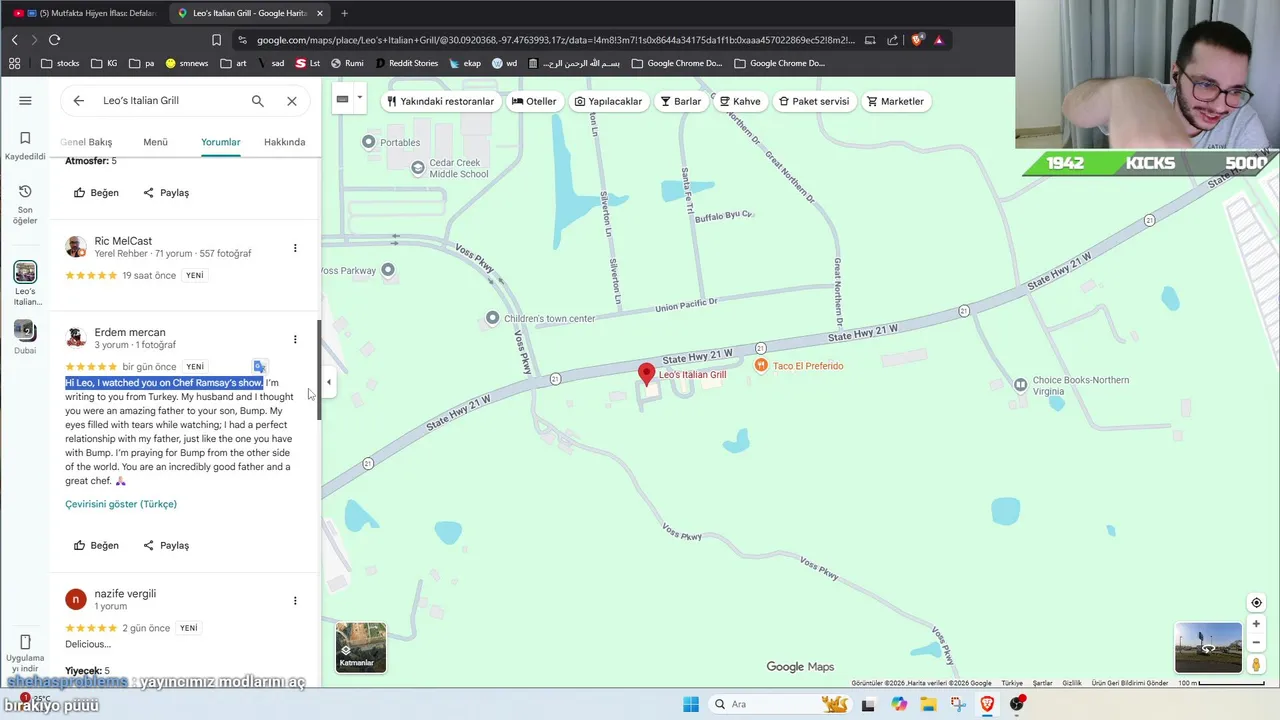This screenshot has width=1280, height=720.
Task: Click Portables map marker
Action: (x=368, y=142)
